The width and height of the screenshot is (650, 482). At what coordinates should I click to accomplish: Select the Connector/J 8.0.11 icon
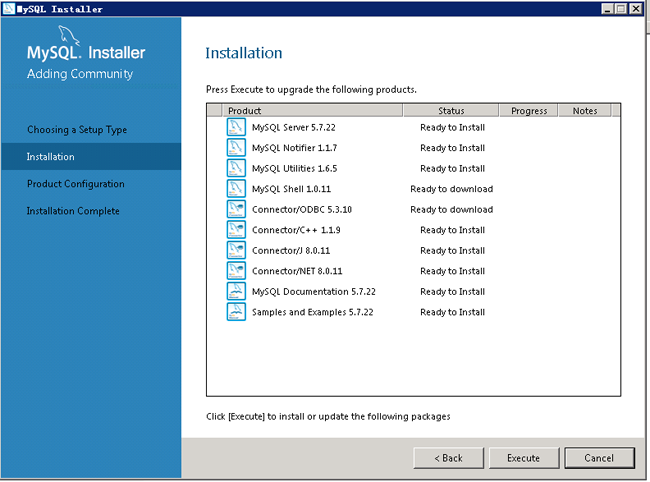pyautogui.click(x=236, y=250)
